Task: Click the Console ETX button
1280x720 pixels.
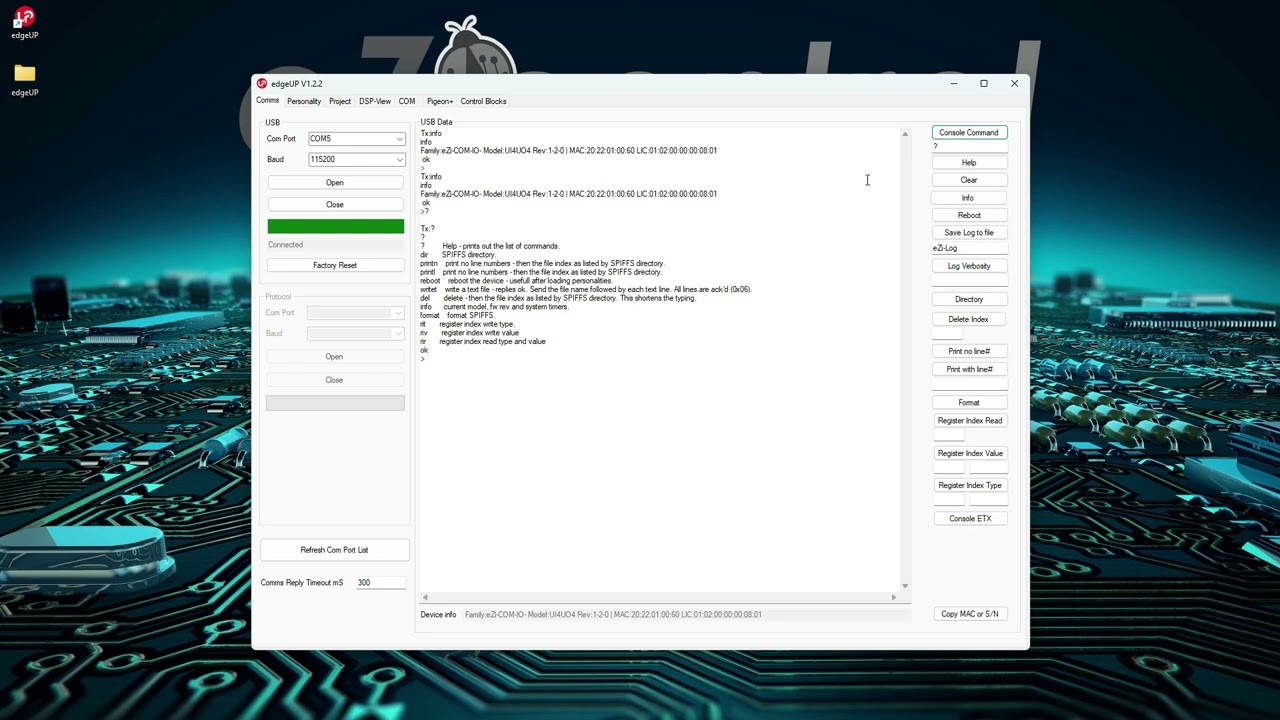Action: 970,518
